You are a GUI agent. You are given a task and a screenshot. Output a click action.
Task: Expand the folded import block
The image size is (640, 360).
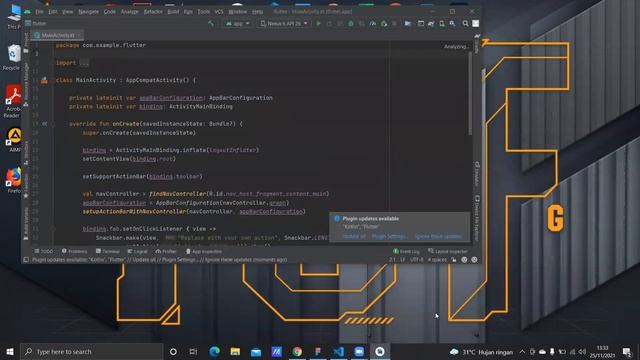pyautogui.click(x=84, y=63)
